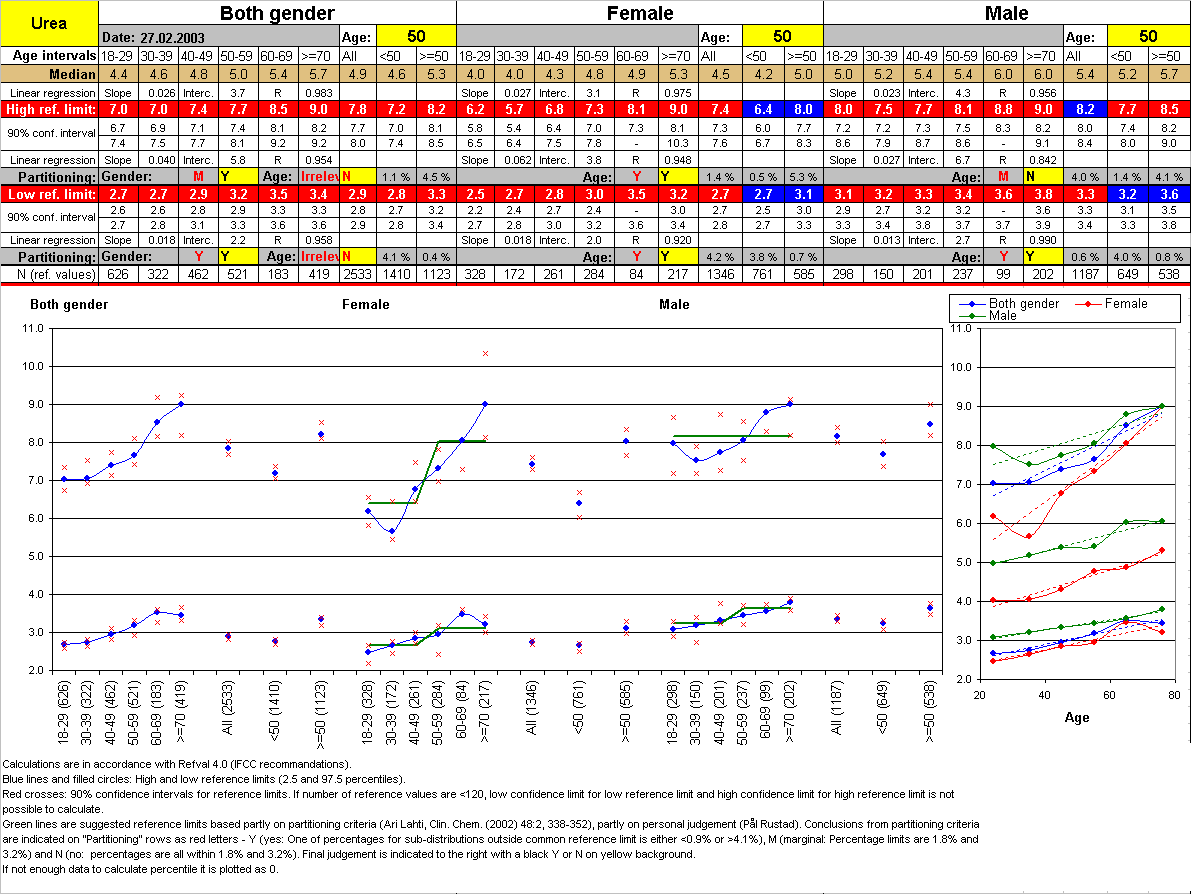Select the Age intervals row label
Screen dimensions: 1191x894
pyautogui.click(x=49, y=55)
